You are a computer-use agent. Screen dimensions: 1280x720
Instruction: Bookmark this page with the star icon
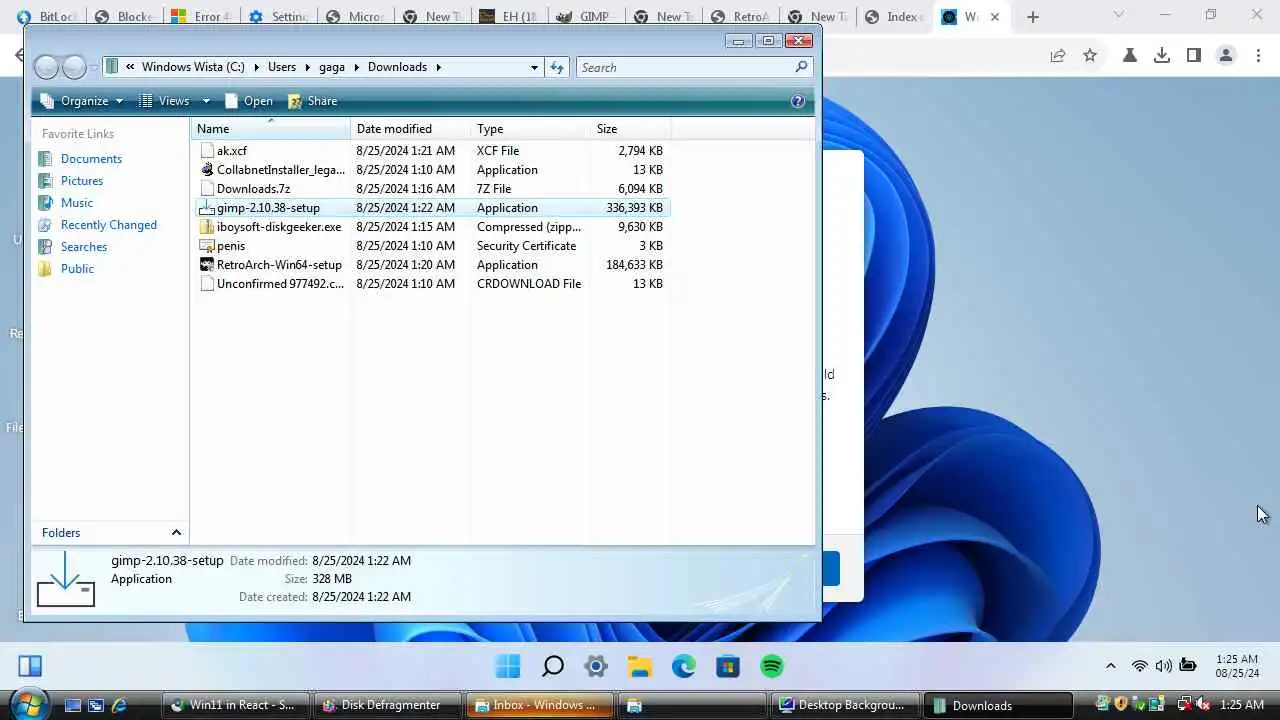[1090, 56]
